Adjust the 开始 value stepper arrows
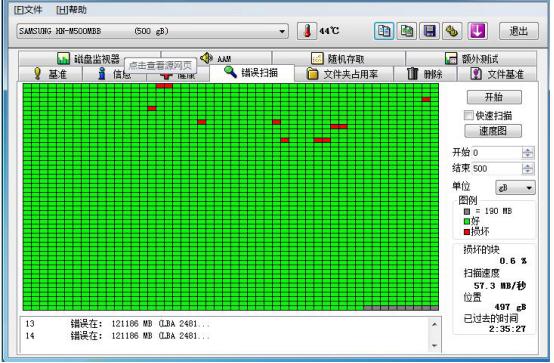The image size is (554, 363). click(x=528, y=153)
